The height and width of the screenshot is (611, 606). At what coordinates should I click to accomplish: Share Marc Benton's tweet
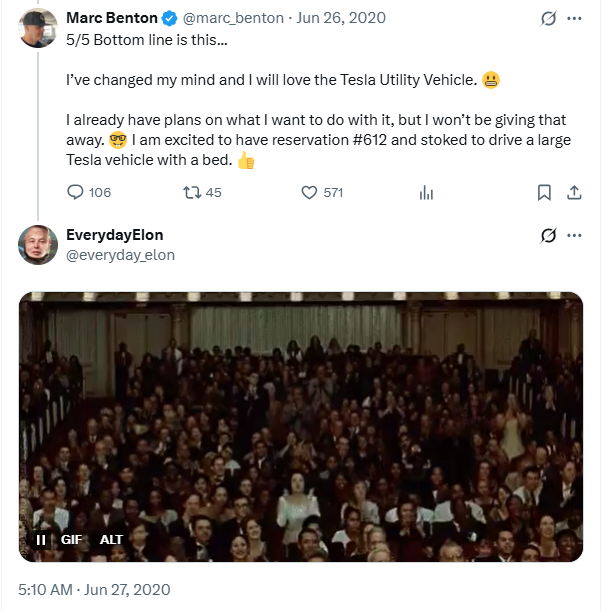point(574,192)
